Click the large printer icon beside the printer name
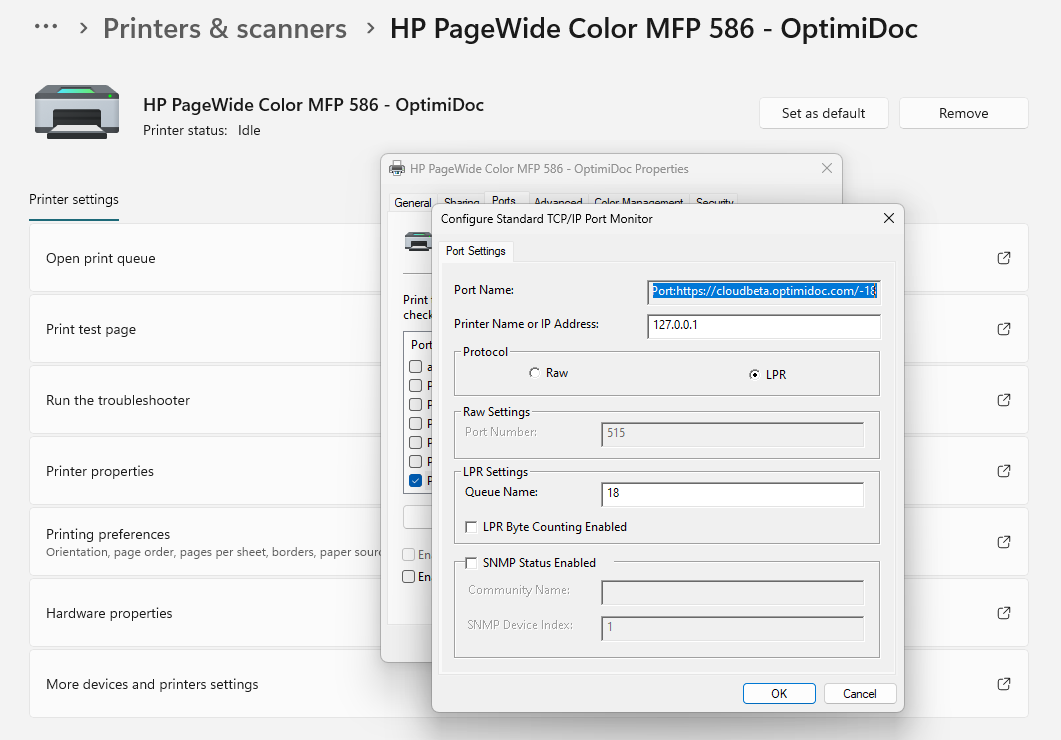Image resolution: width=1061 pixels, height=740 pixels. pyautogui.click(x=77, y=112)
